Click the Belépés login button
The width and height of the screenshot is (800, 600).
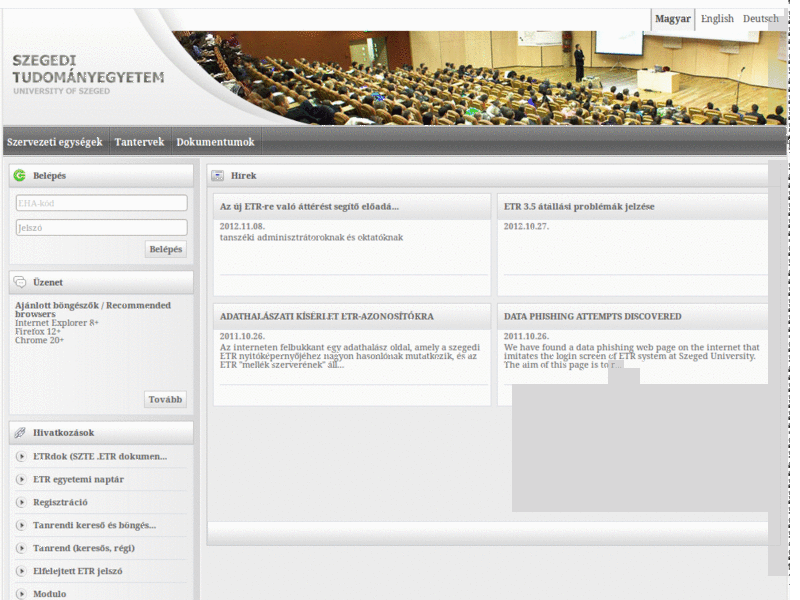click(165, 249)
